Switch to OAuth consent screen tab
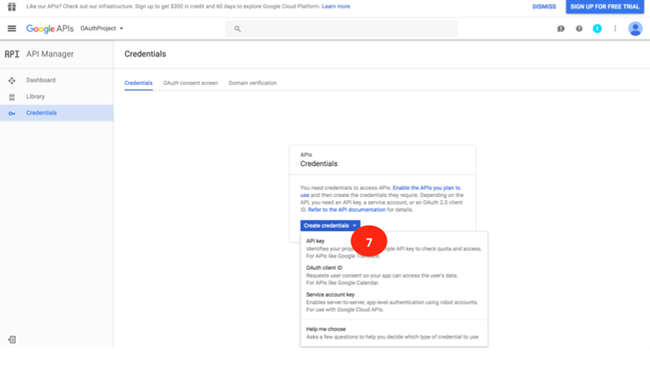The image size is (650, 389). tap(191, 83)
